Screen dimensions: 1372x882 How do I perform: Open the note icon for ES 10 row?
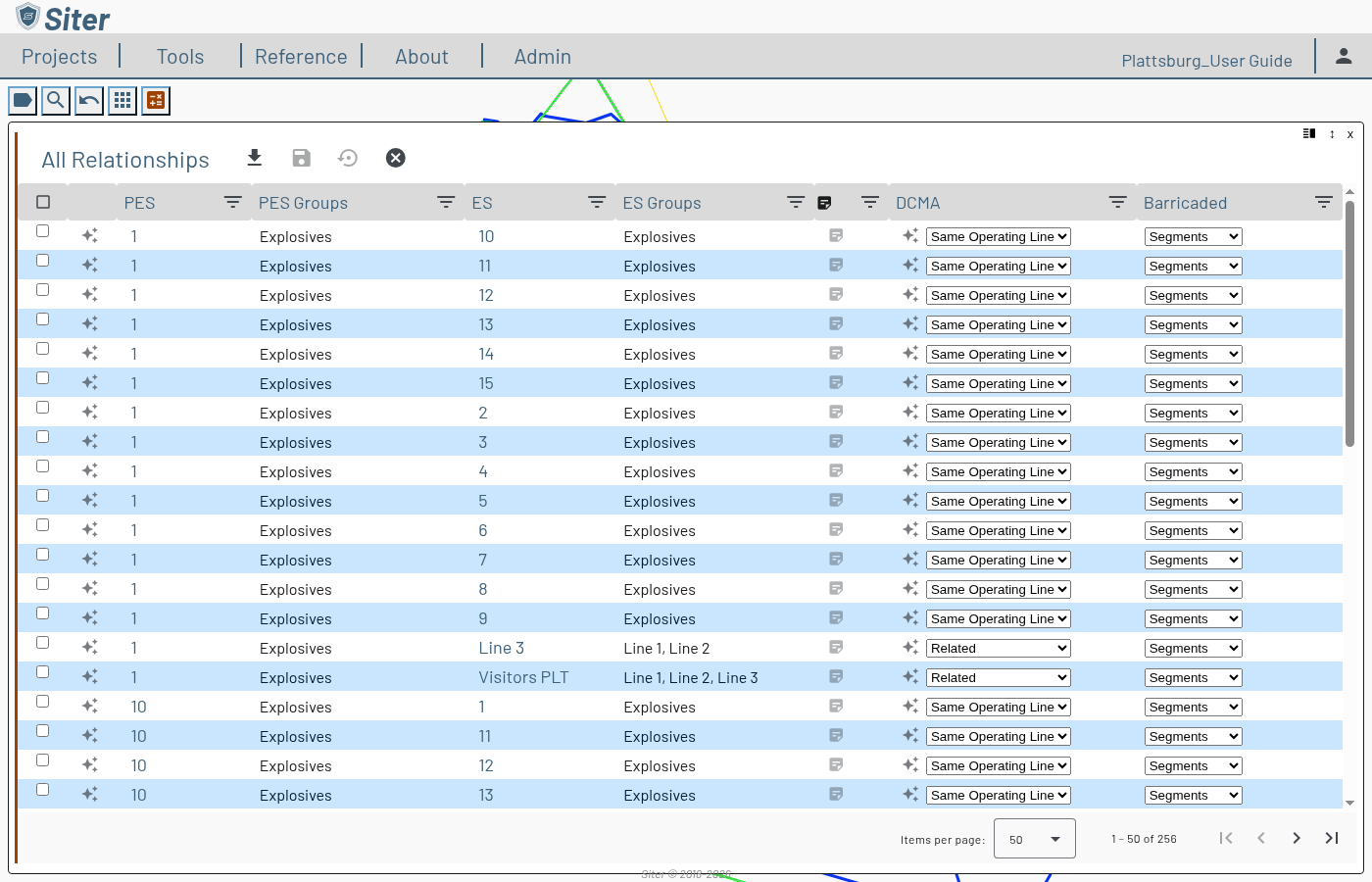pyautogui.click(x=836, y=235)
